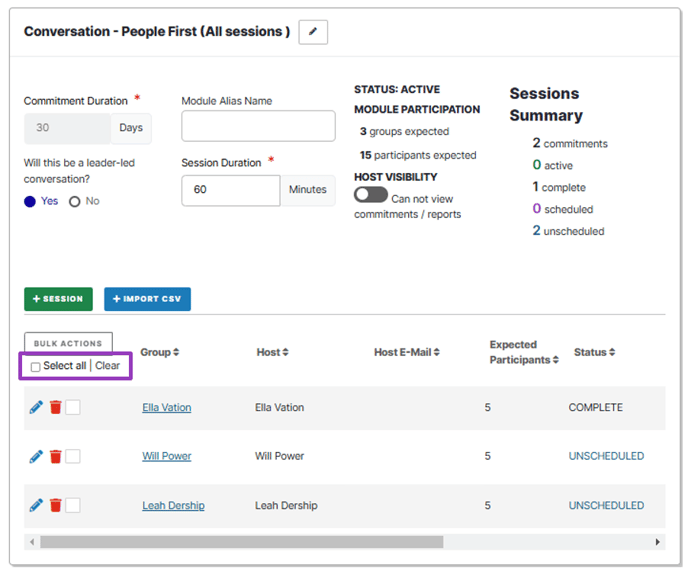Click the horizontal scrollbar under the table
This screenshot has height=571, width=688.
[240, 542]
